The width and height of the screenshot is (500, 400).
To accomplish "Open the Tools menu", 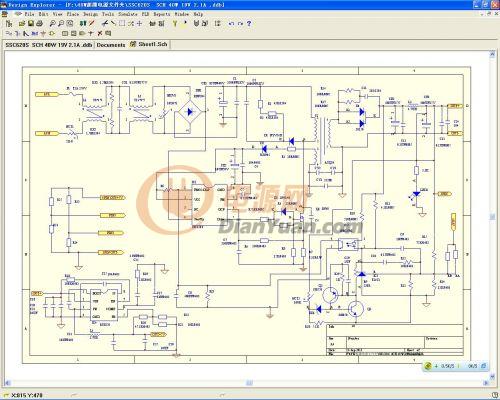I will 108,14.
